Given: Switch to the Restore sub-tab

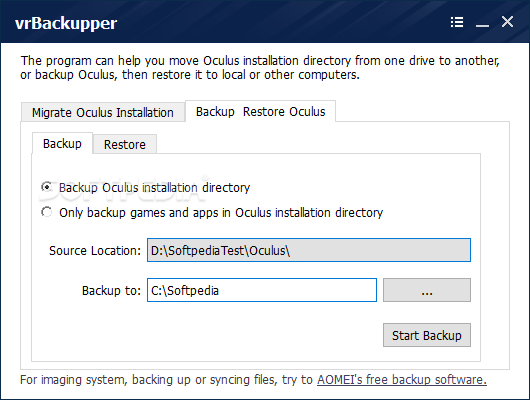Looking at the screenshot, I should pyautogui.click(x=125, y=144).
